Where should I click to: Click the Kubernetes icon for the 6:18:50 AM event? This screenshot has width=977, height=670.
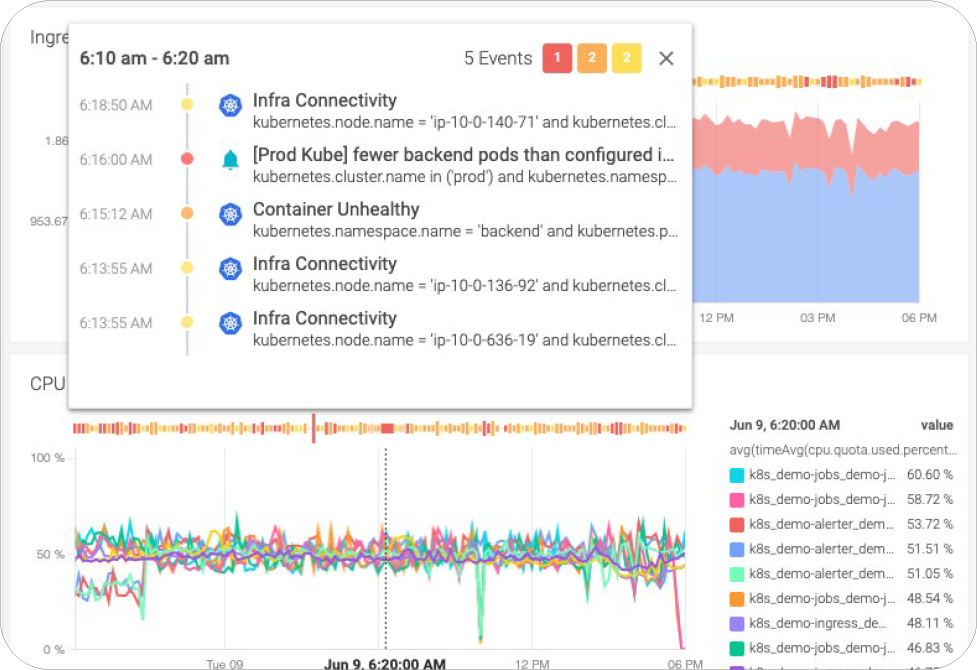[x=231, y=105]
